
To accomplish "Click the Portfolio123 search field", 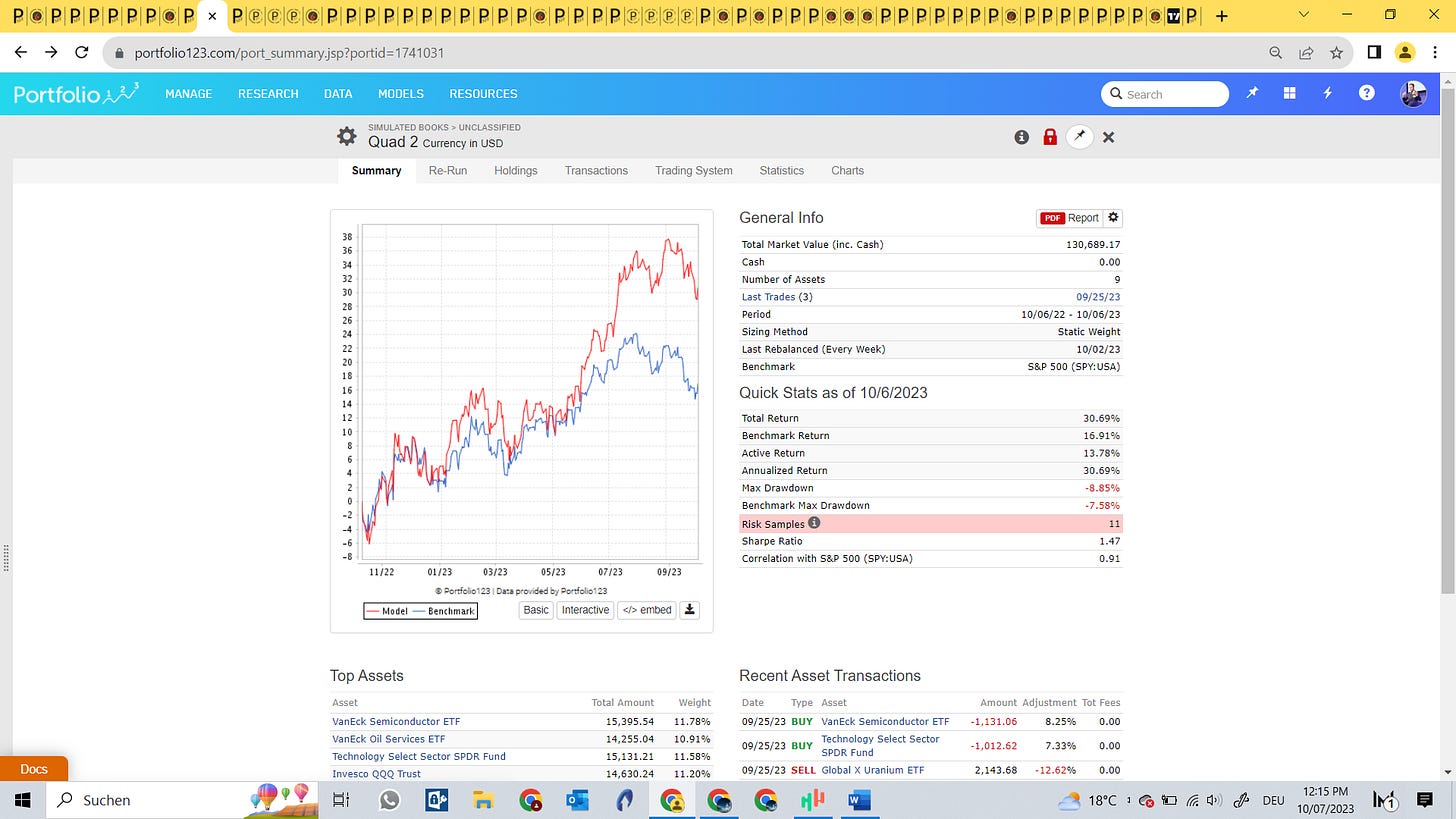I will (1165, 94).
